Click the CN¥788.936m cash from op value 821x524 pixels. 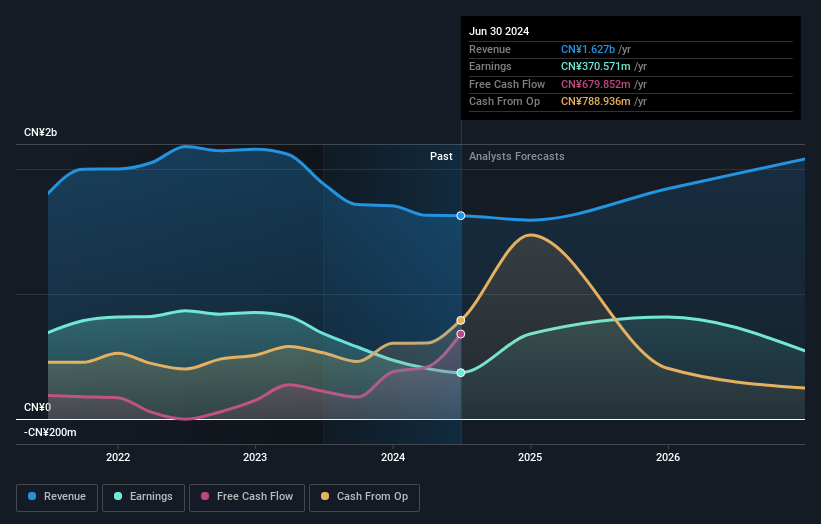click(x=595, y=102)
